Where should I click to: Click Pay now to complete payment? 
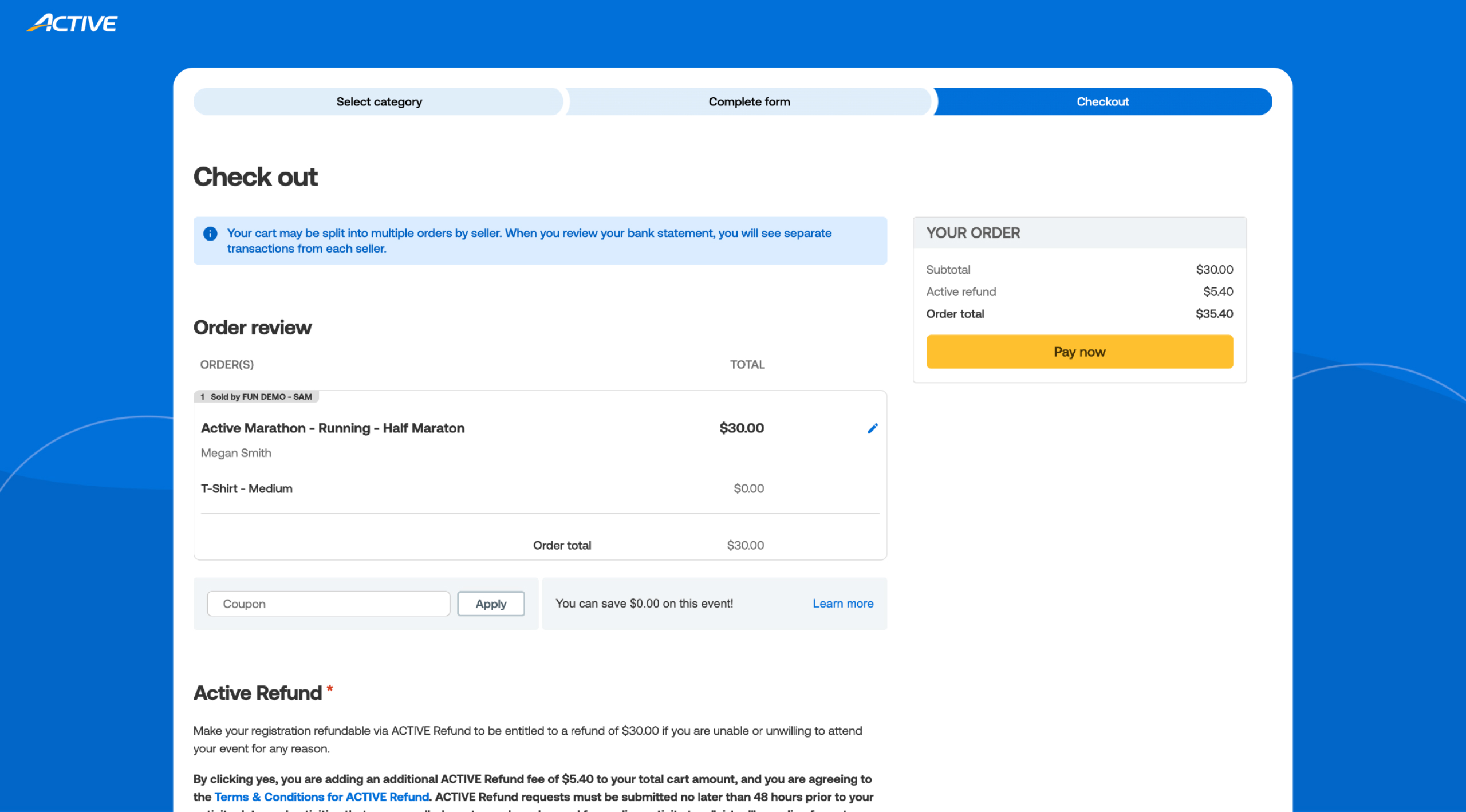(1079, 351)
